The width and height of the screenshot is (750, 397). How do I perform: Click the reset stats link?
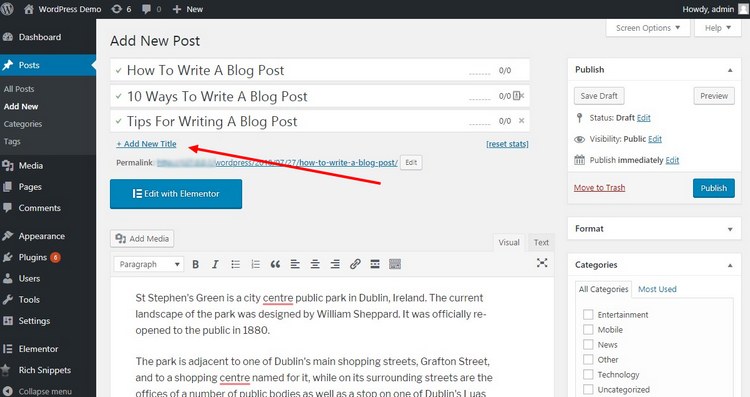507,144
